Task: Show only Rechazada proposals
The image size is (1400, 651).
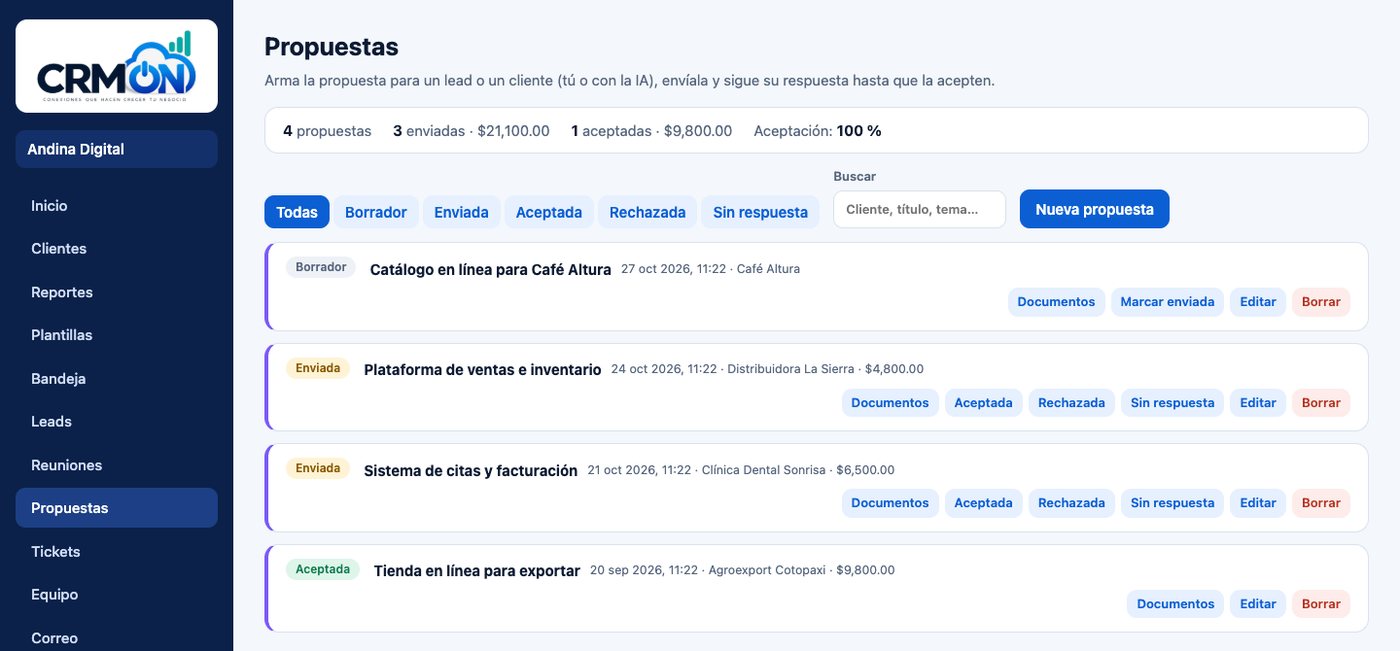Action: click(647, 212)
